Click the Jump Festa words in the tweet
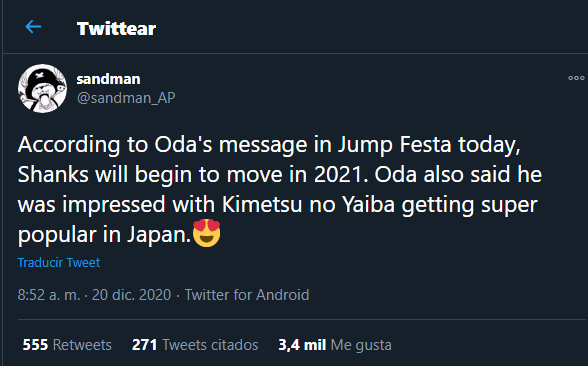This screenshot has height=366, width=588. (394, 145)
